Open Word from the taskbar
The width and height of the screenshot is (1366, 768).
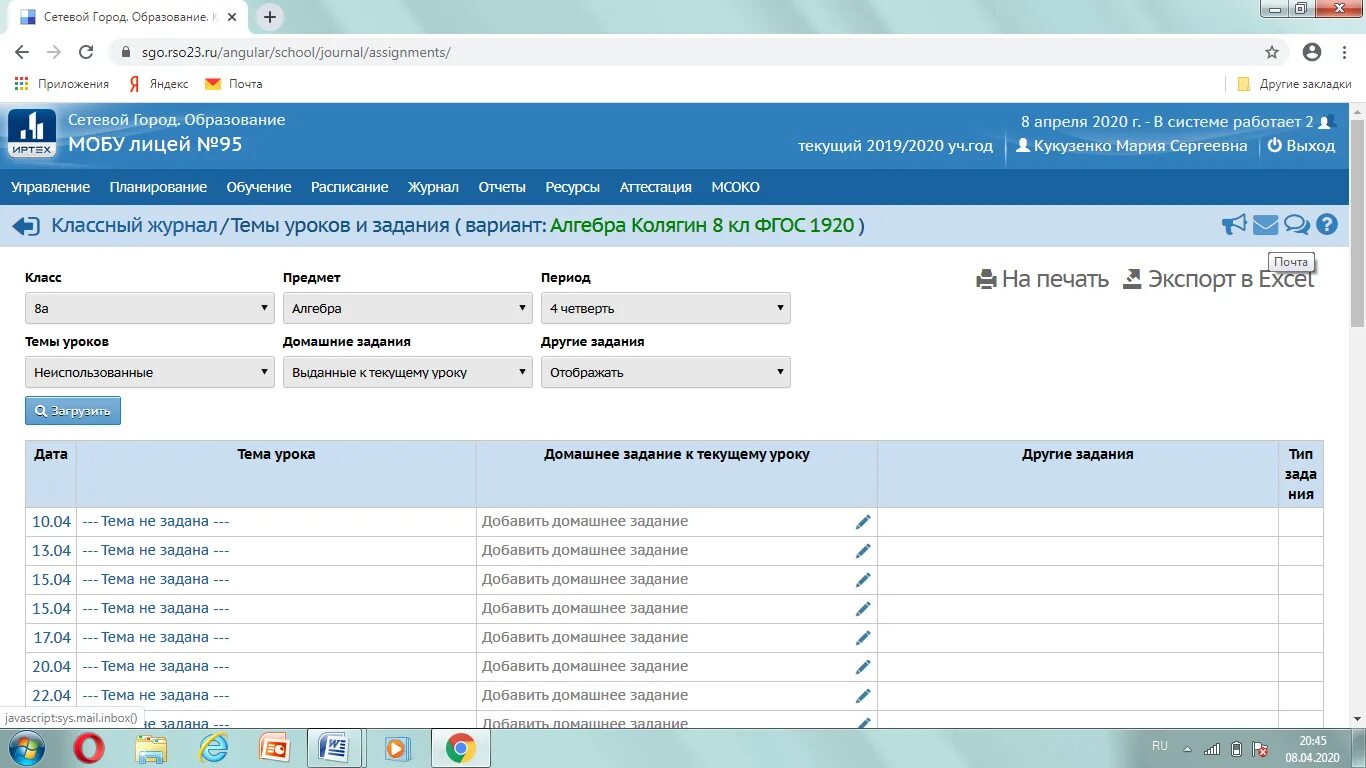pyautogui.click(x=333, y=748)
